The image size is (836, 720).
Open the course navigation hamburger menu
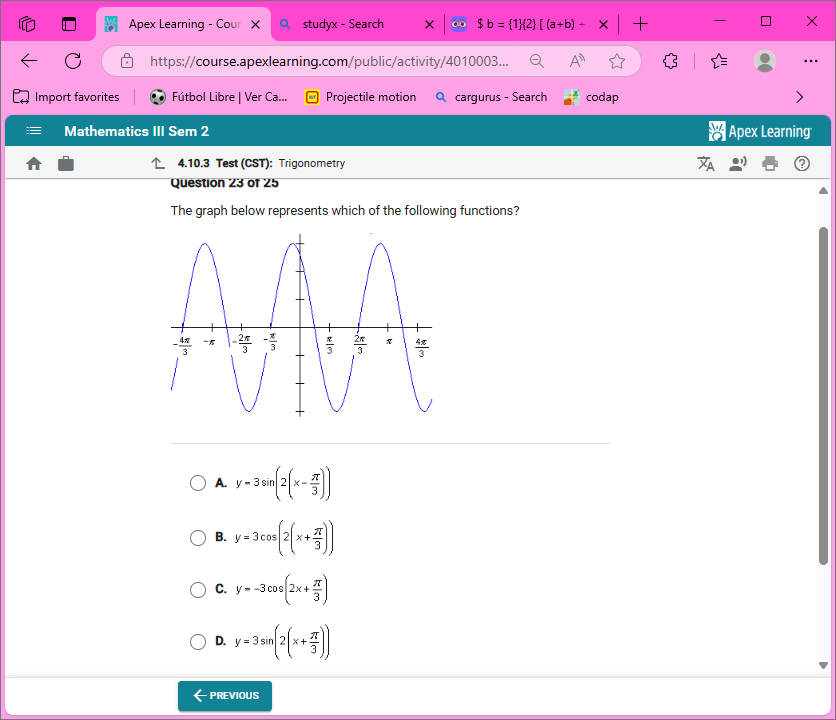coord(33,130)
